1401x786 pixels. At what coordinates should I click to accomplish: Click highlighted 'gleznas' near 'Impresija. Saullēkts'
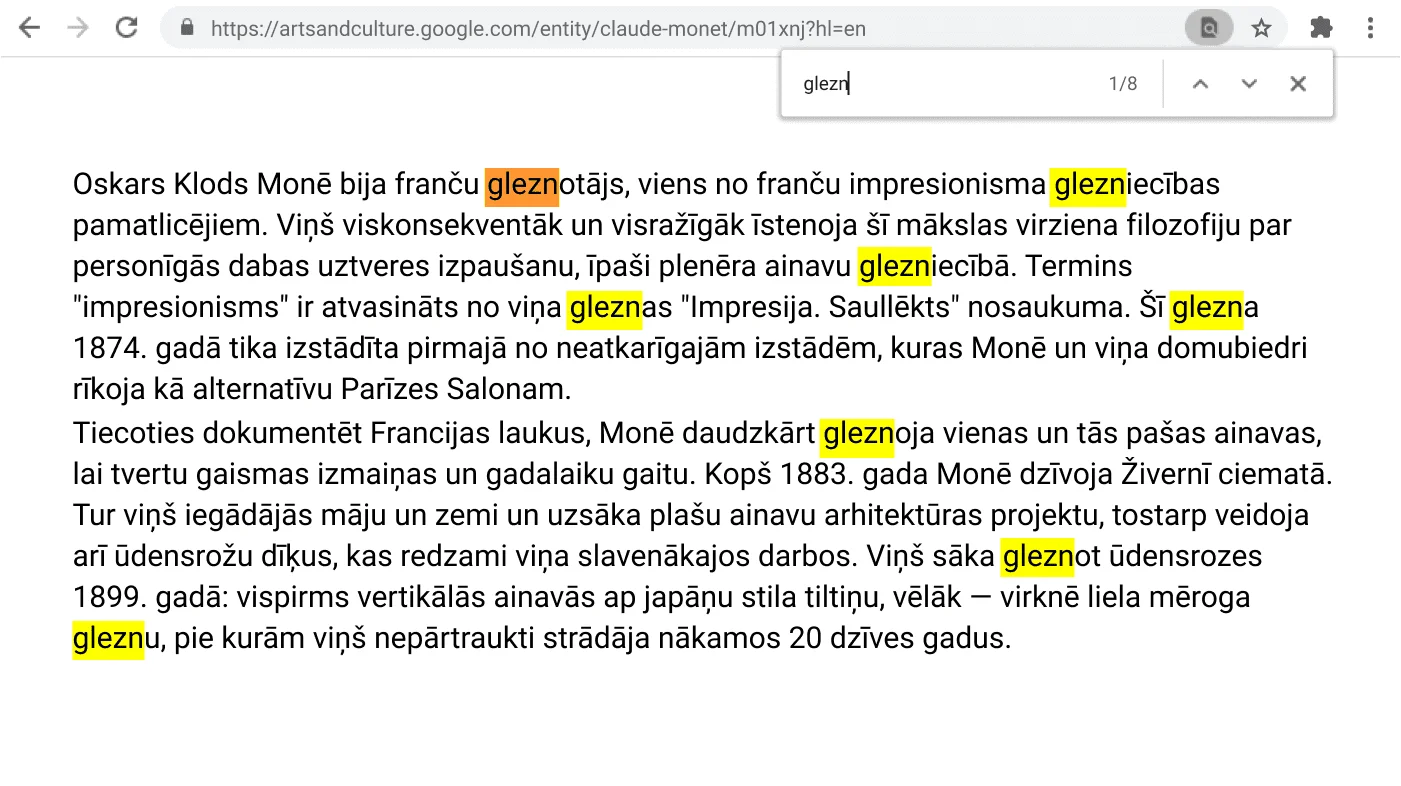tap(605, 307)
